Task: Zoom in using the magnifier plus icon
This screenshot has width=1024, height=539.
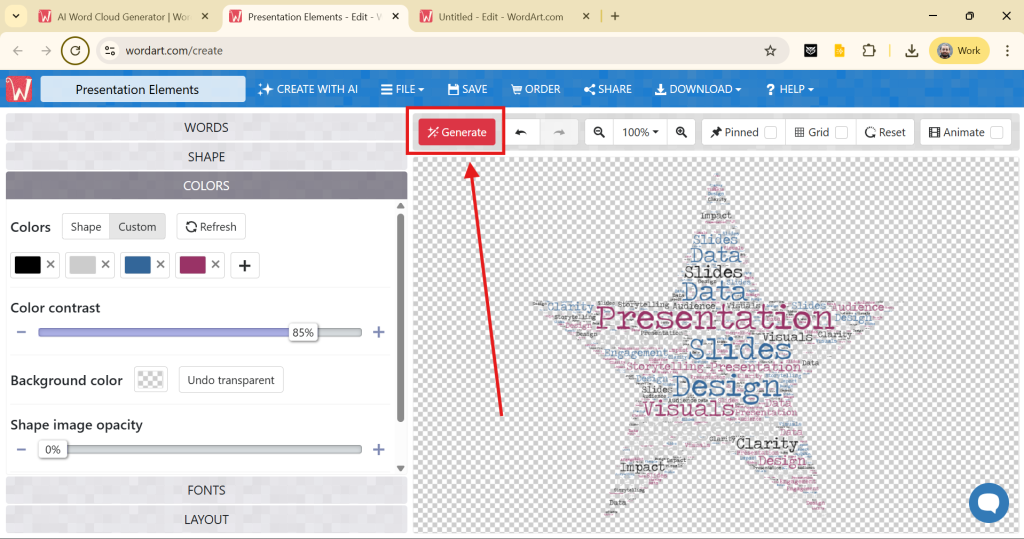Action: tap(681, 132)
